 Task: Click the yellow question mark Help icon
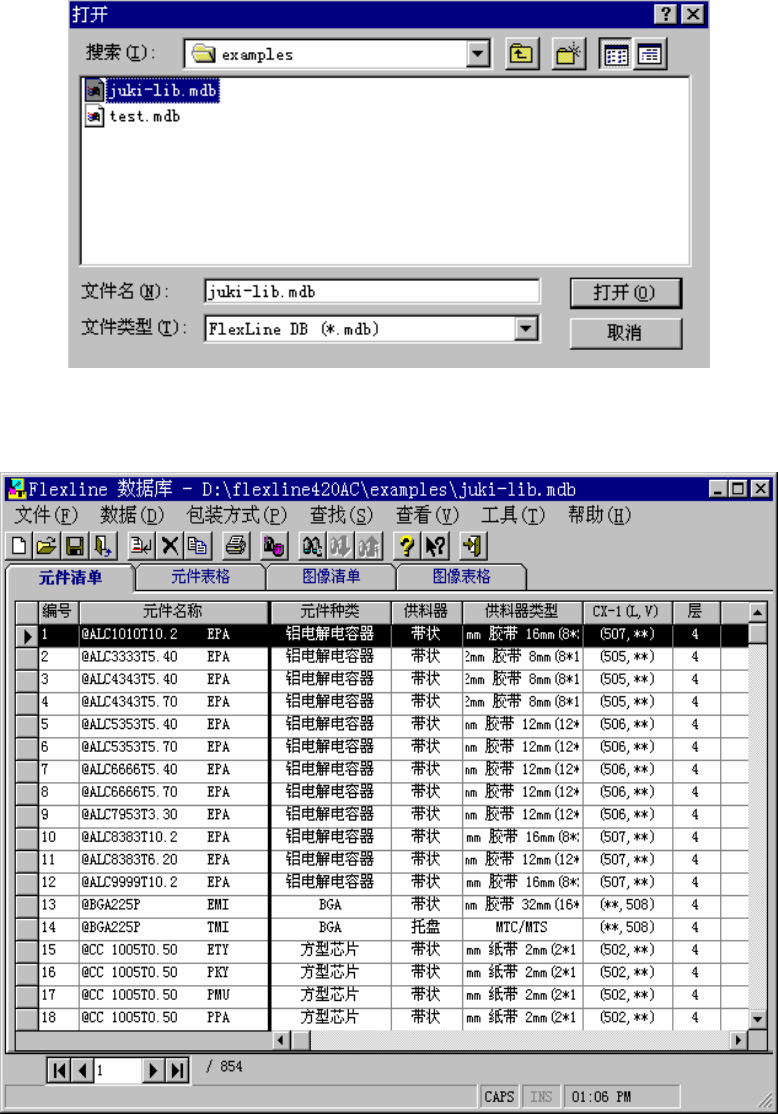[406, 546]
